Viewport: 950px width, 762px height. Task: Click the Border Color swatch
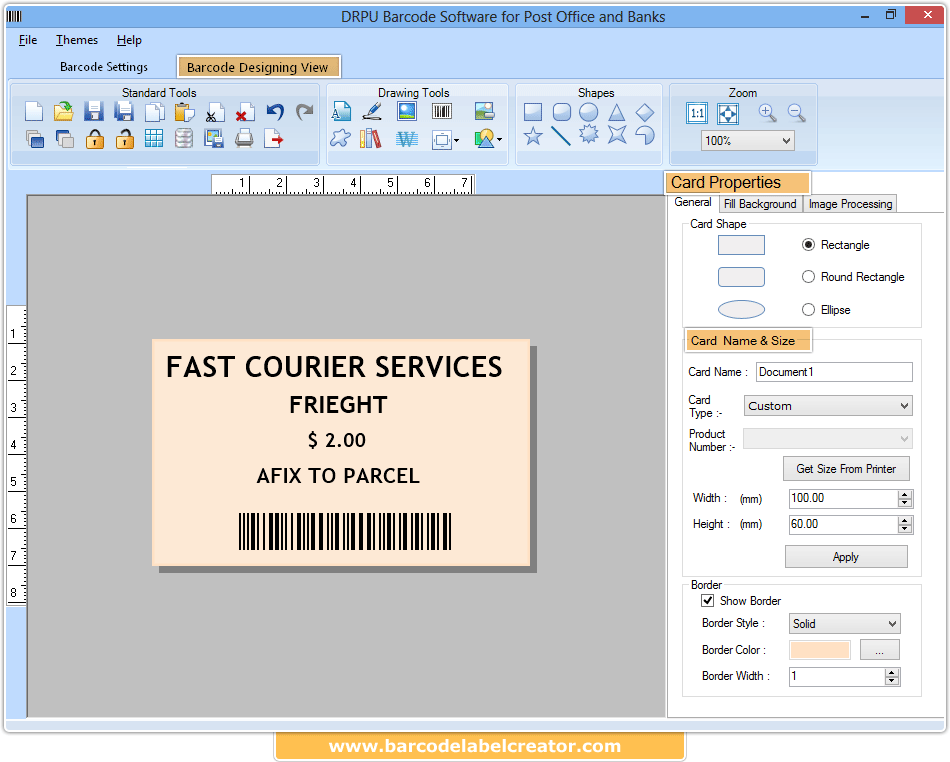coord(820,650)
